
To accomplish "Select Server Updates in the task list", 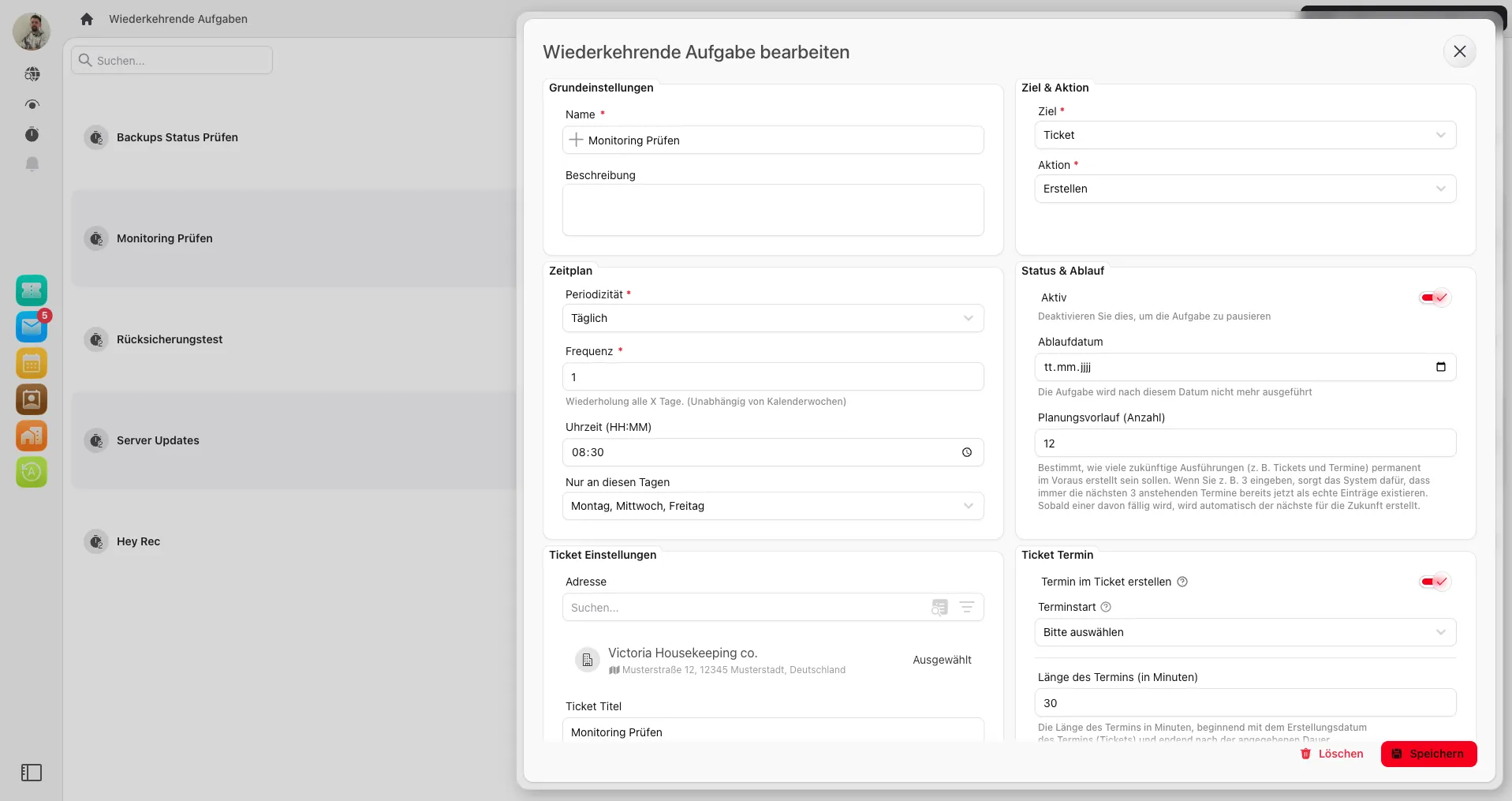I will pyautogui.click(x=158, y=440).
